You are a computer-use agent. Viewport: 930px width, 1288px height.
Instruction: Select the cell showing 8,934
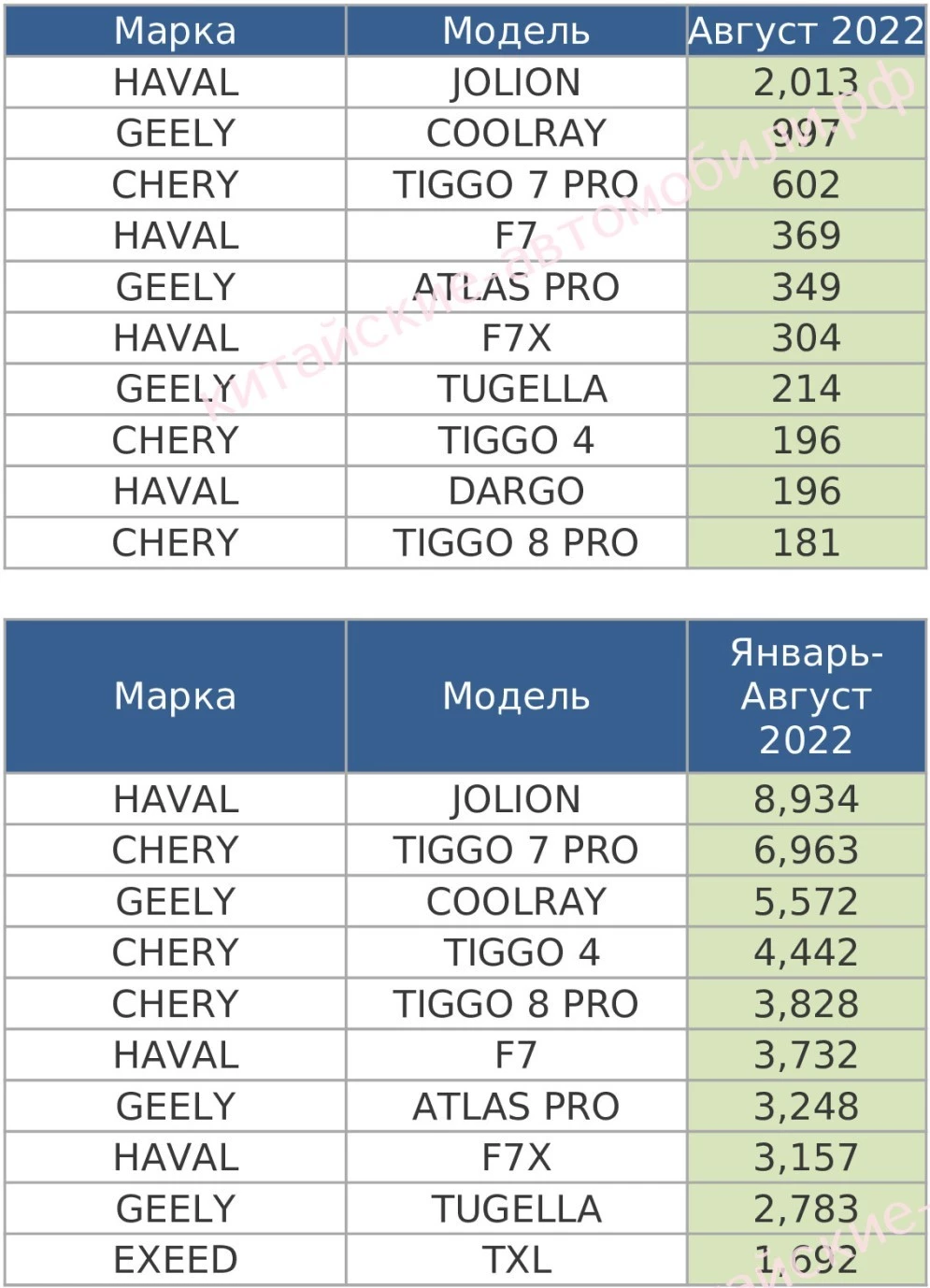click(x=806, y=799)
